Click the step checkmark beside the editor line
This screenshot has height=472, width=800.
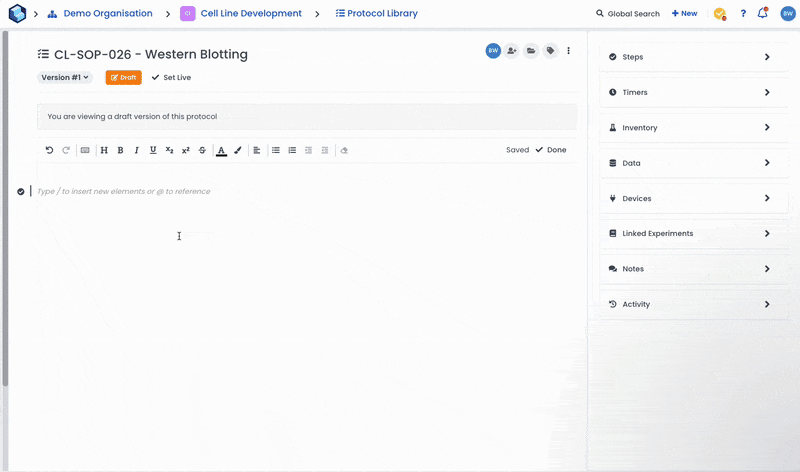pyautogui.click(x=20, y=192)
